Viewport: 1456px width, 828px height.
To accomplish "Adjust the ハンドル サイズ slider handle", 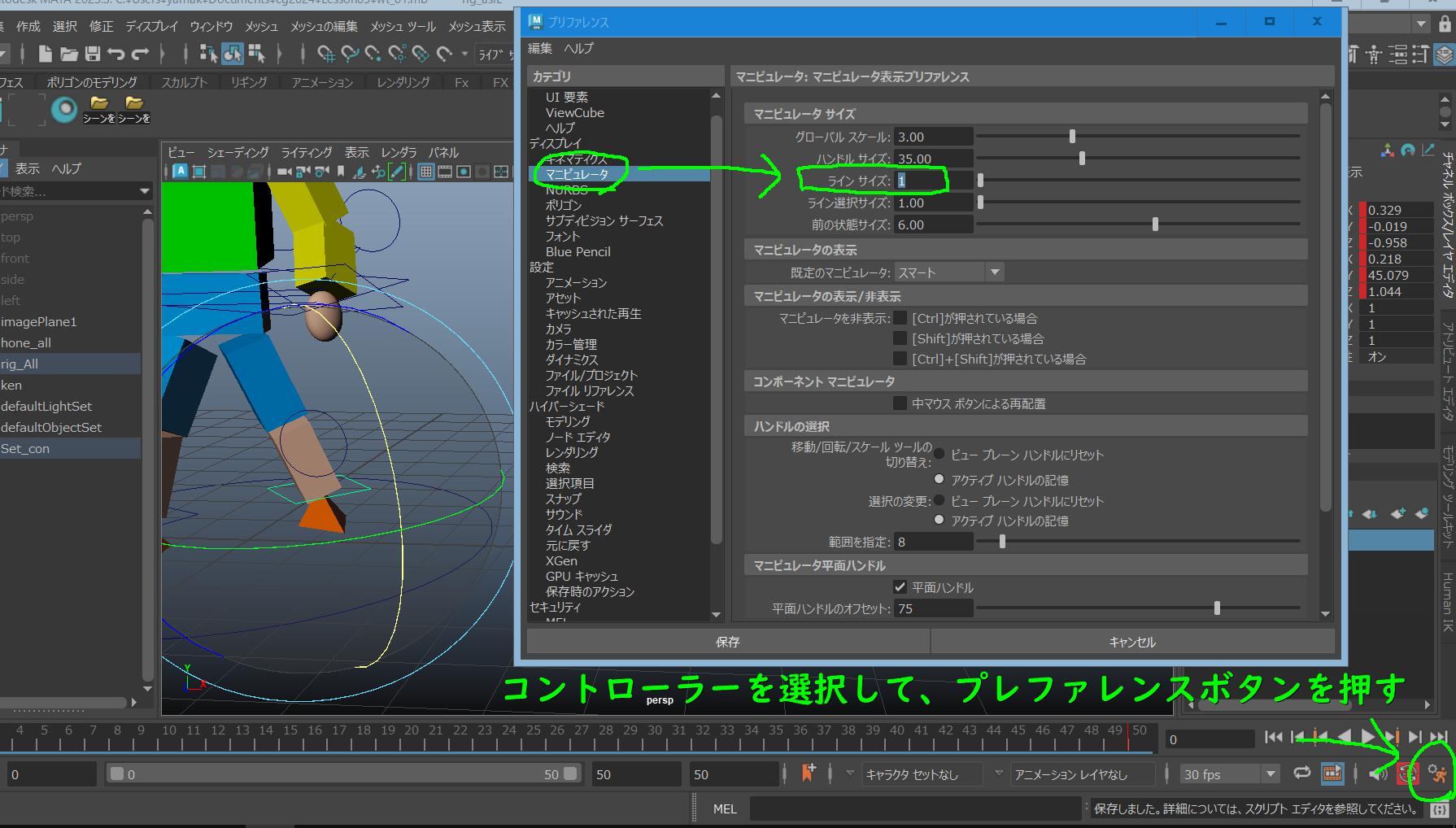I will (1082, 159).
